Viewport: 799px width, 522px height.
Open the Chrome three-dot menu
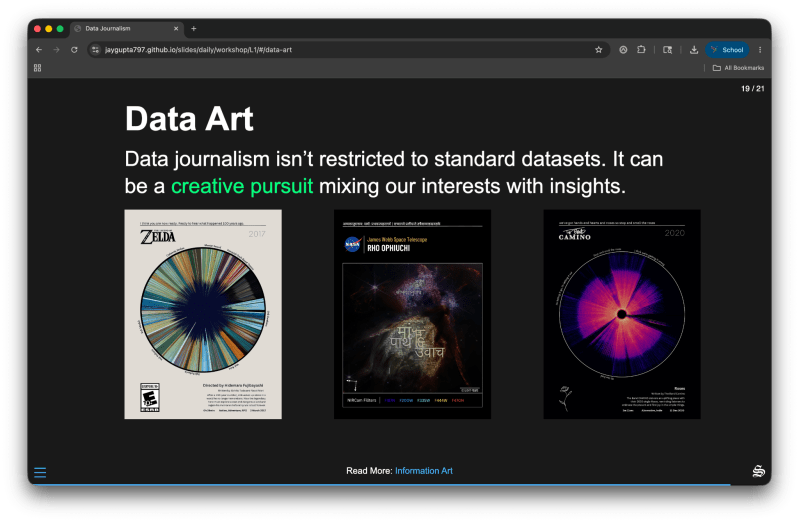click(760, 49)
